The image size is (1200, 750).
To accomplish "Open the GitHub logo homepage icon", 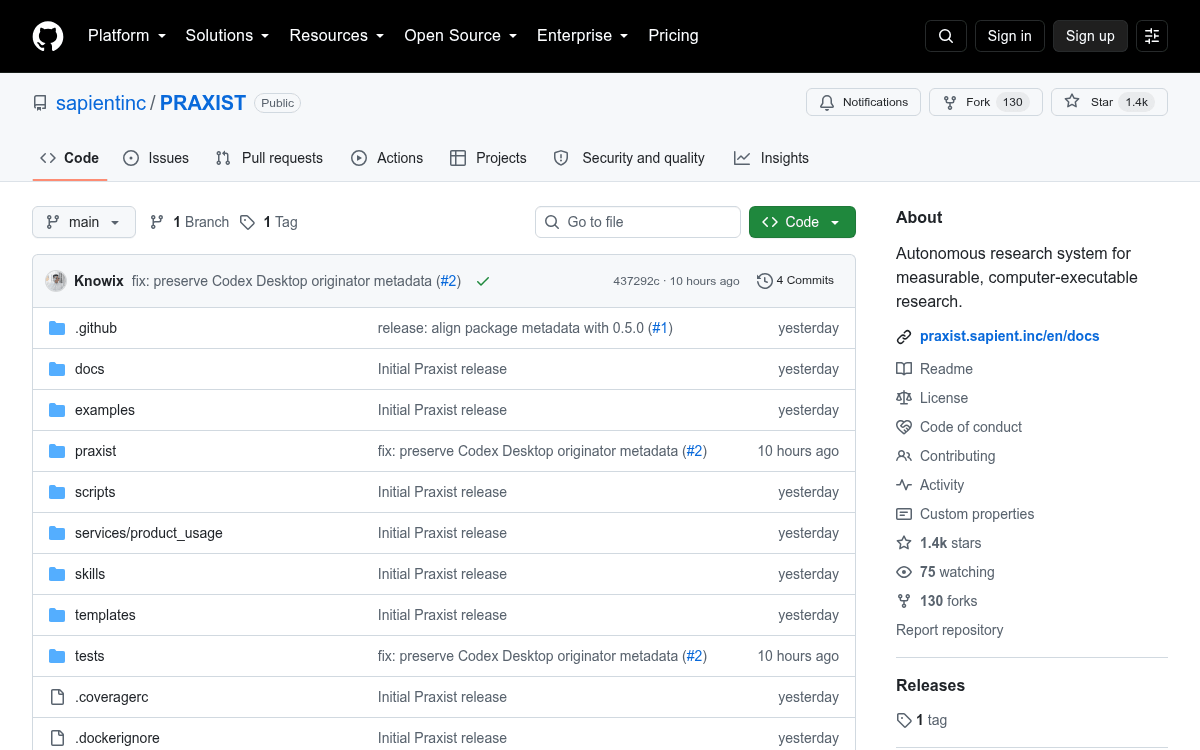I will coord(48,36).
